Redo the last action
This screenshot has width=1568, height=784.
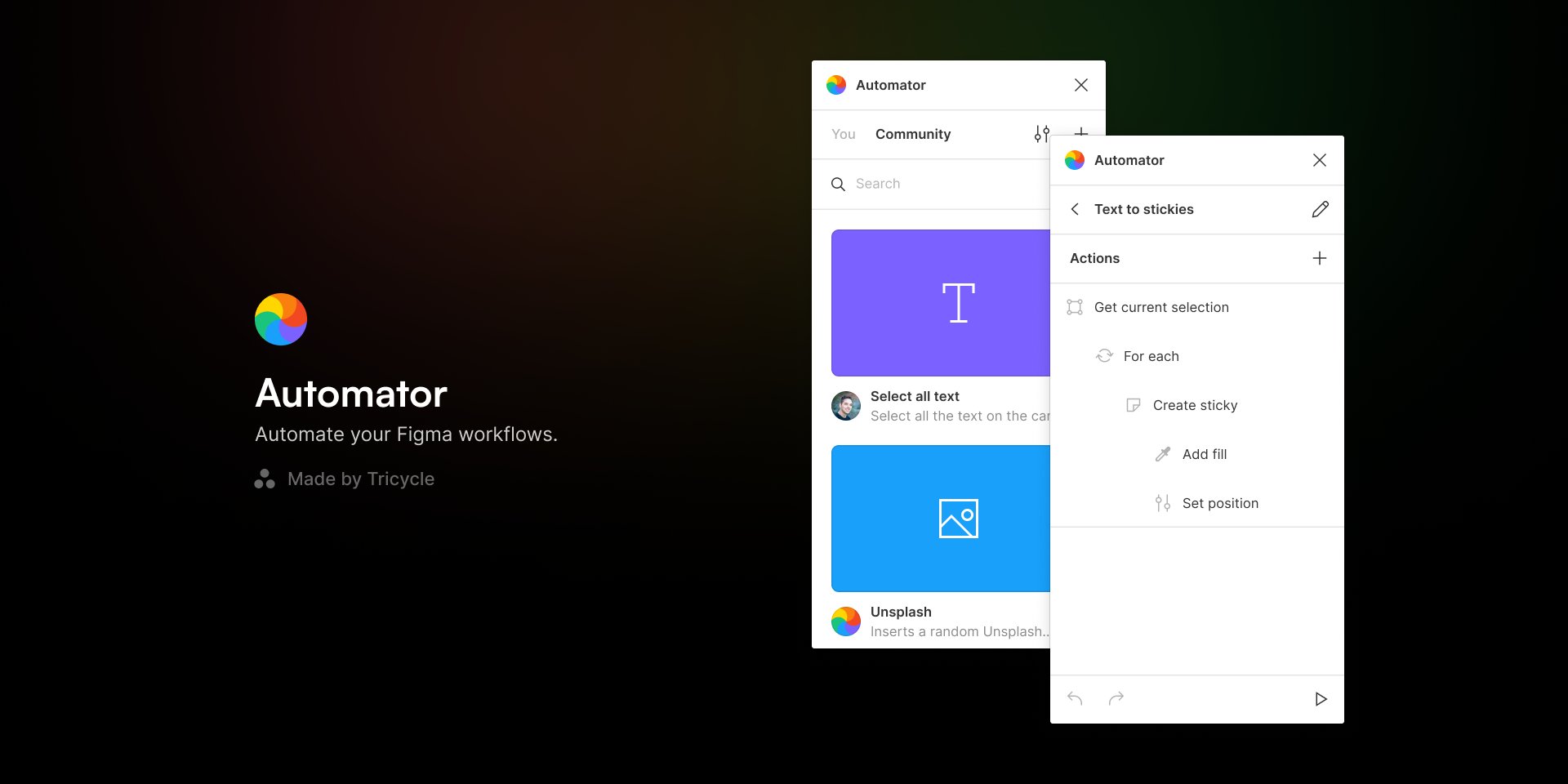pyautogui.click(x=1116, y=698)
